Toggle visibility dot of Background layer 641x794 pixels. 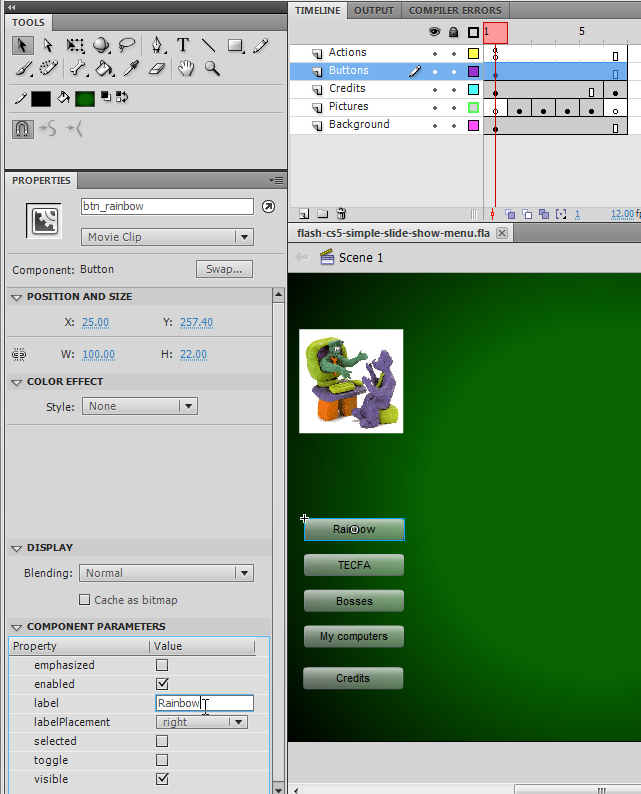tap(435, 126)
